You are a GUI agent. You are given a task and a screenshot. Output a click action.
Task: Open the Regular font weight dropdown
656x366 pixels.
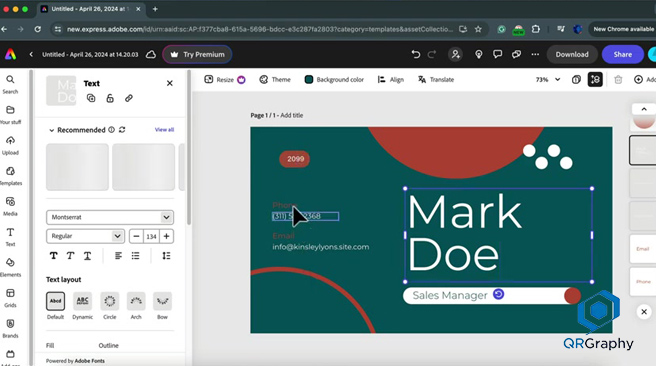[x=85, y=236]
